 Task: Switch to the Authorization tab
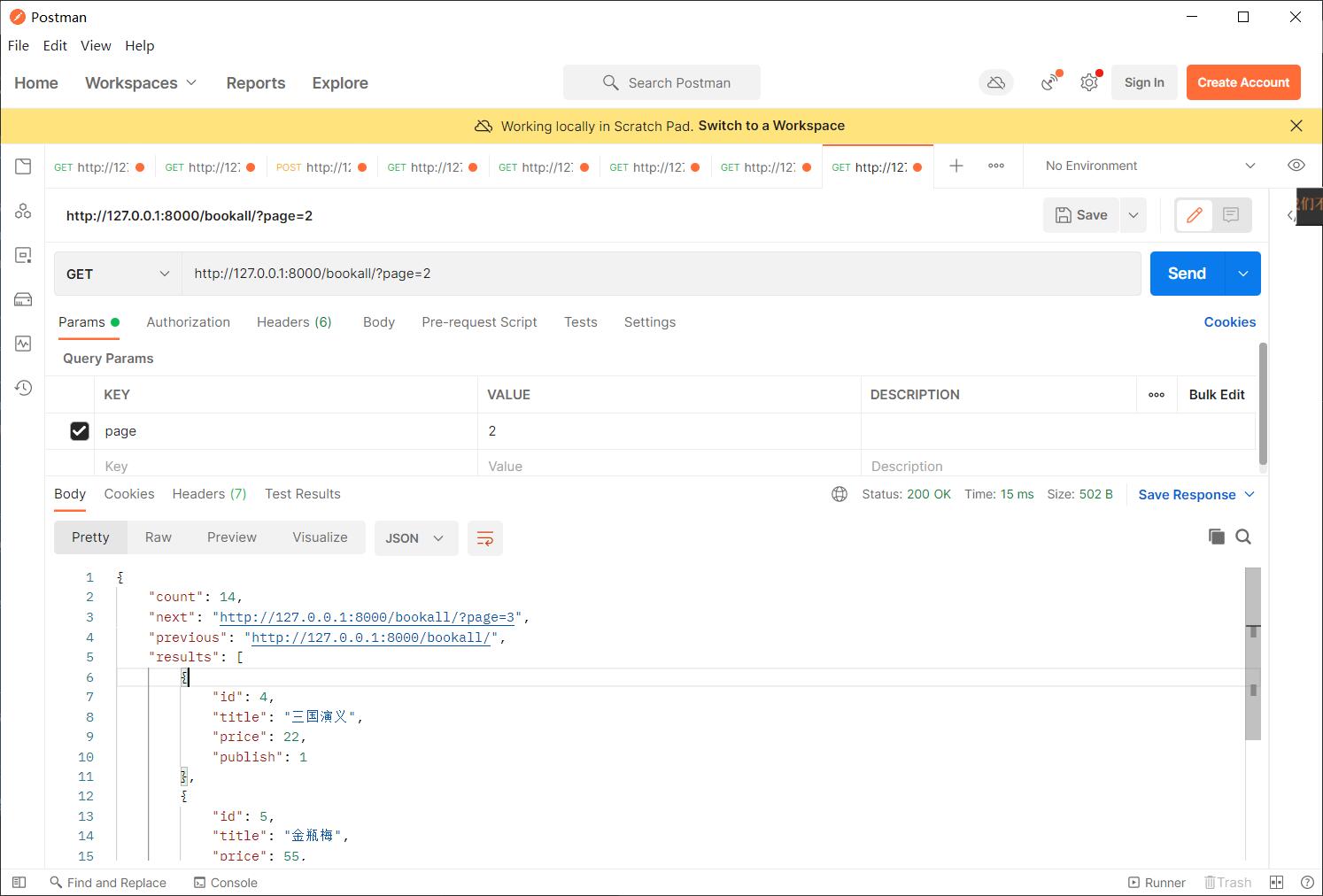[x=188, y=322]
